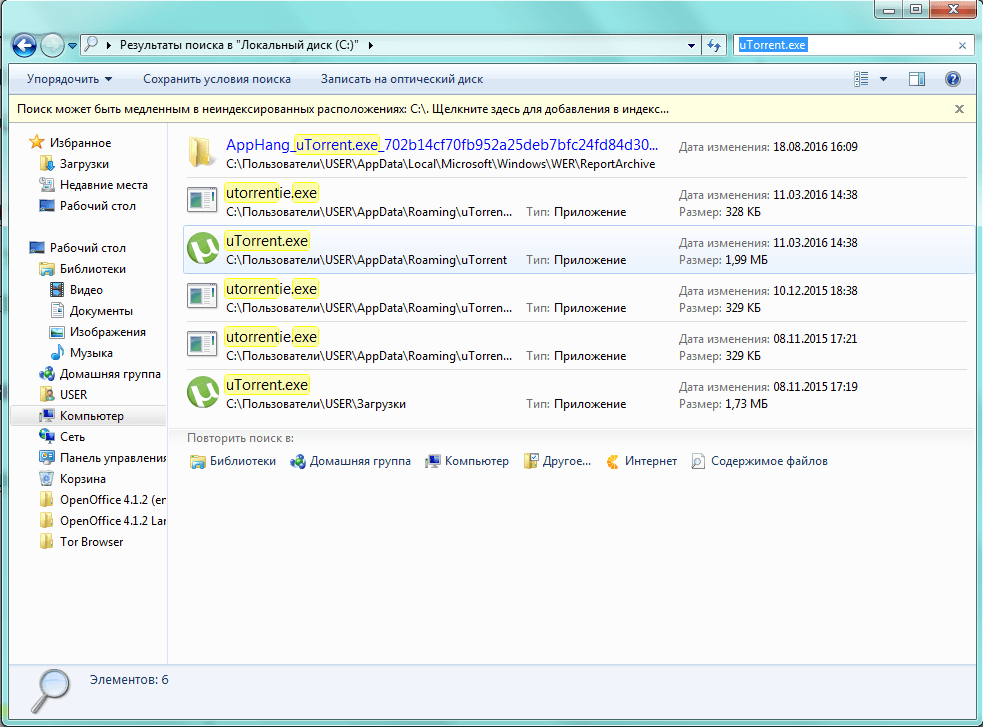Image resolution: width=983 pixels, height=727 pixels.
Task: Open the view options dropdown arrow
Action: (883, 79)
